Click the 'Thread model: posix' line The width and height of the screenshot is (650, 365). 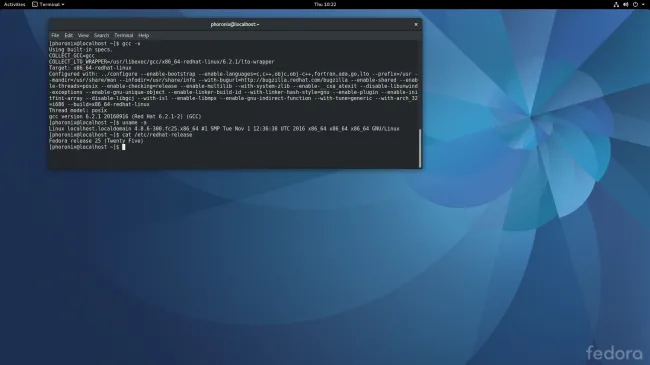click(x=78, y=110)
